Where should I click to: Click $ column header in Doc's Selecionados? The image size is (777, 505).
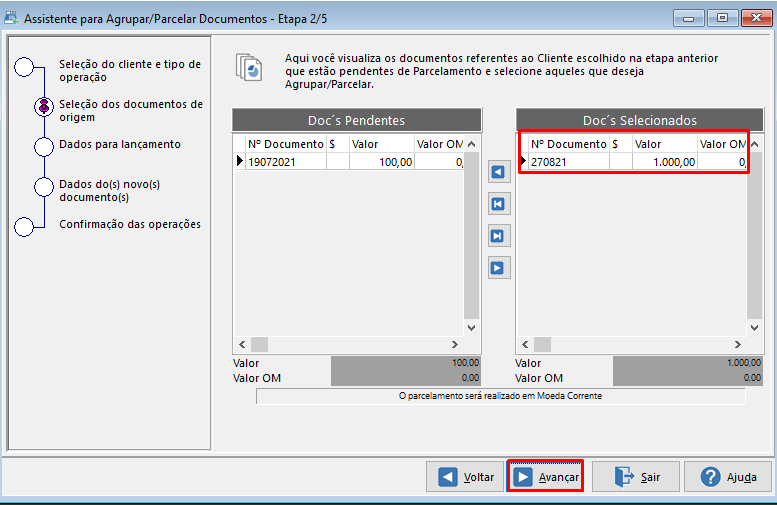[x=621, y=144]
